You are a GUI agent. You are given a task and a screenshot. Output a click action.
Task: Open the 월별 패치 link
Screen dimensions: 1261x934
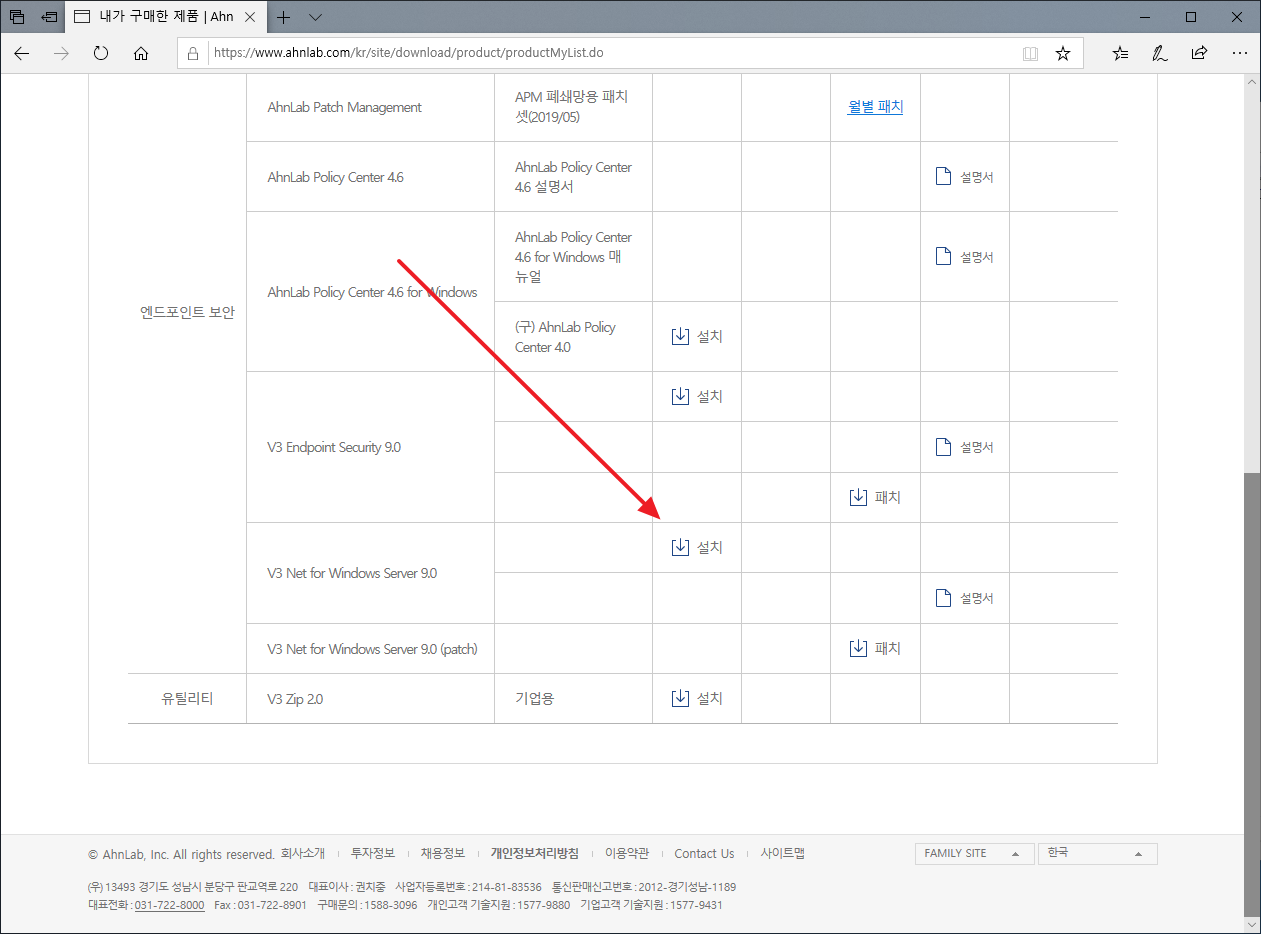pos(875,107)
